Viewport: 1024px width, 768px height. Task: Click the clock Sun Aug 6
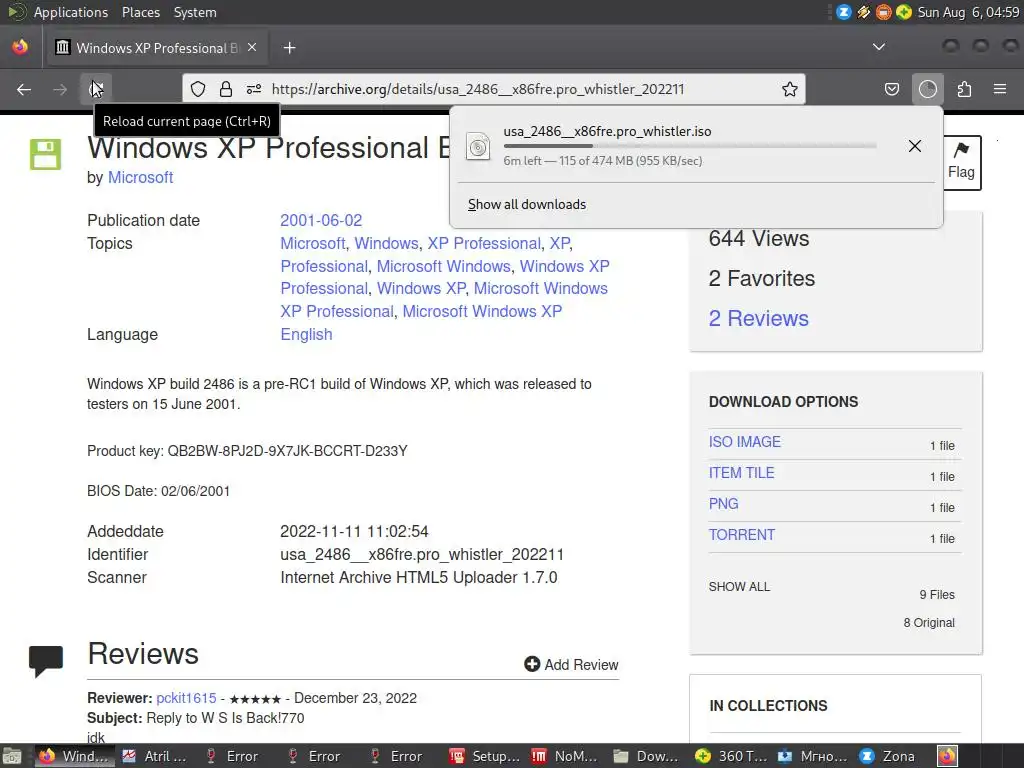[968, 12]
